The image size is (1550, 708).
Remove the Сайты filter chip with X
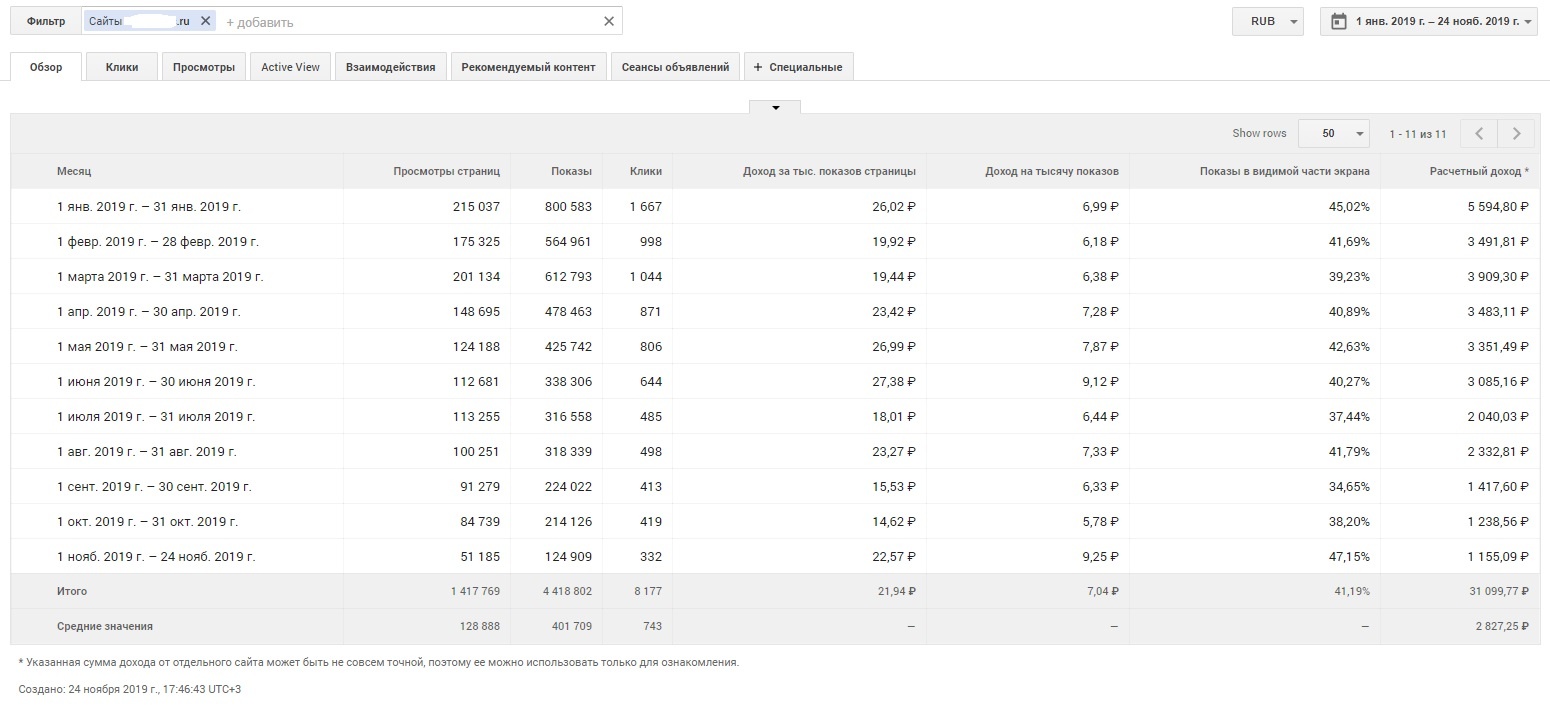pyautogui.click(x=205, y=21)
